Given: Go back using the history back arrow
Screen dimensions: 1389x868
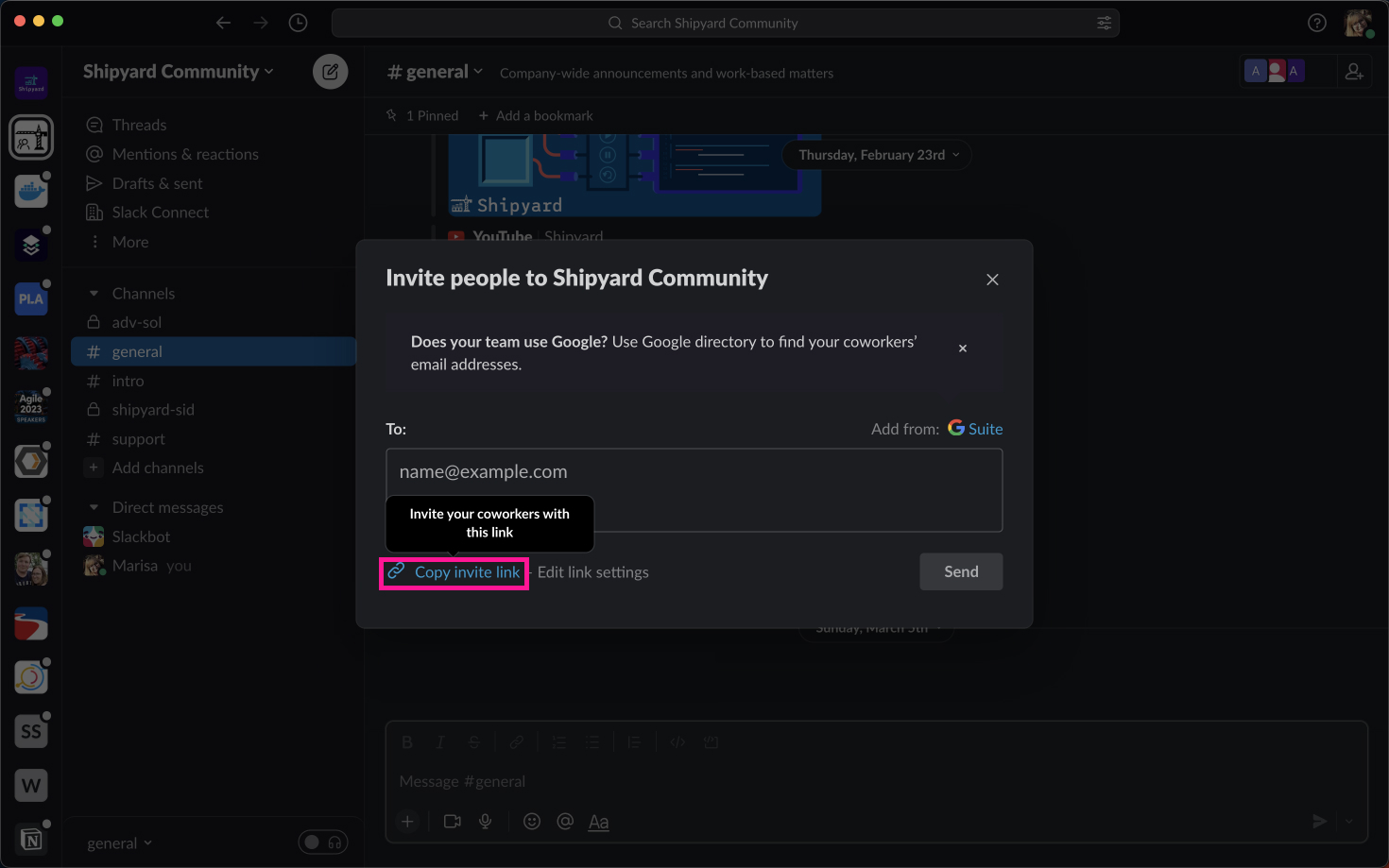Looking at the screenshot, I should coord(223,23).
